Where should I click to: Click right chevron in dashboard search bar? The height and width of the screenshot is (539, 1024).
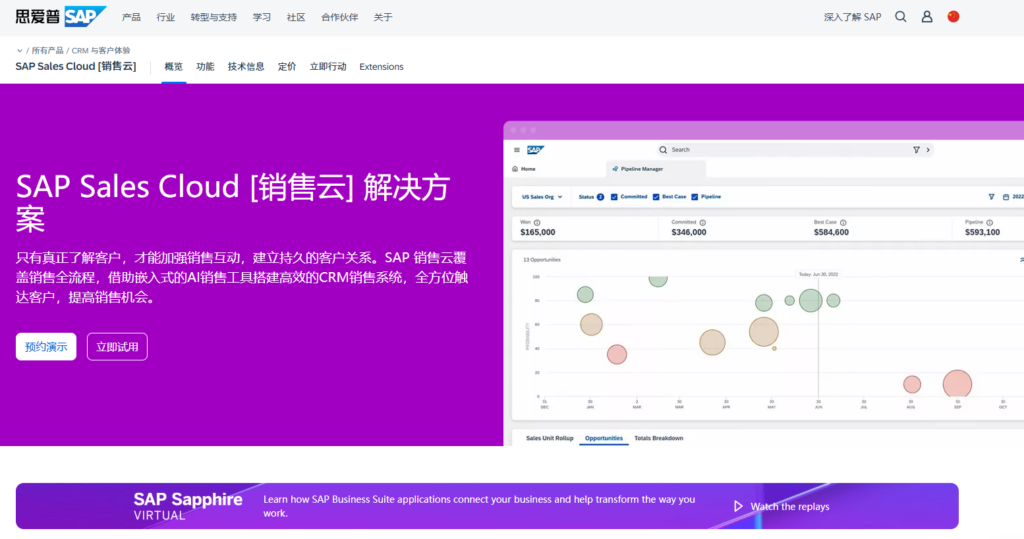coord(928,150)
